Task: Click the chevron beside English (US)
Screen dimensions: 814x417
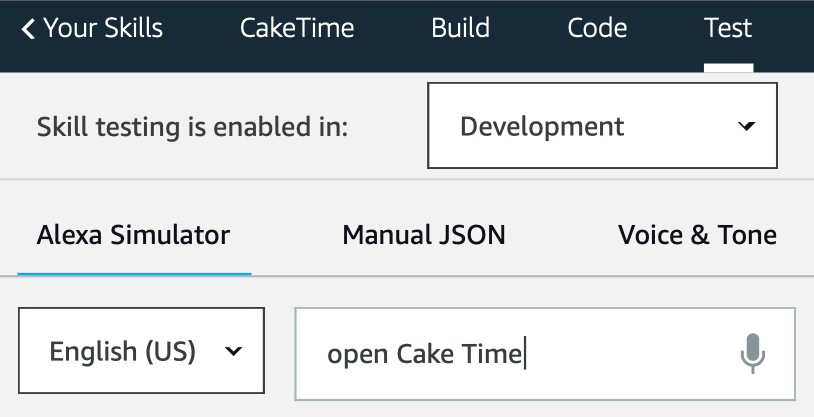Action: (234, 351)
